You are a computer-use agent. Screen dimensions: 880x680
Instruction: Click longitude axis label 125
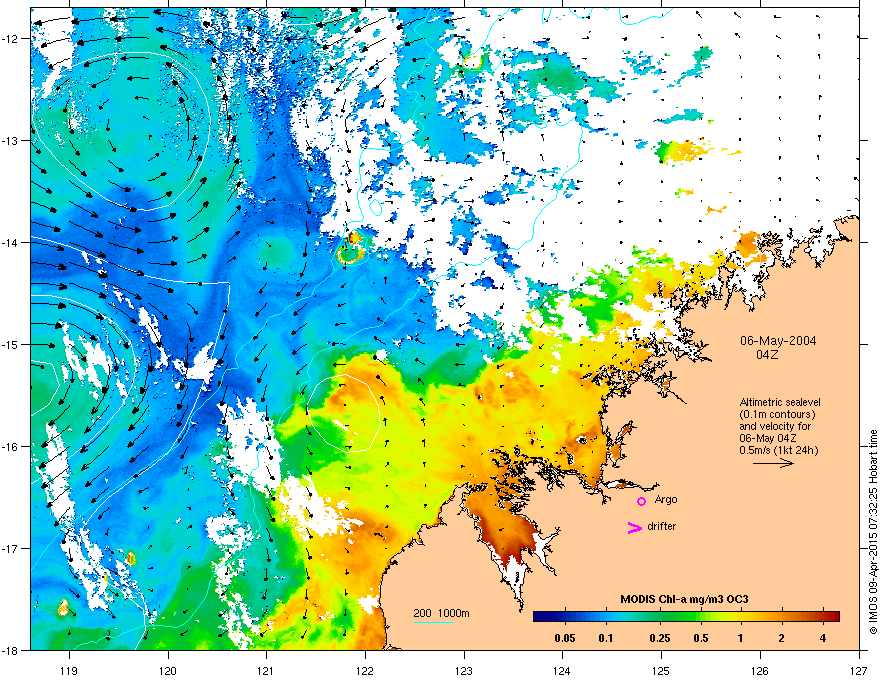[x=661, y=671]
